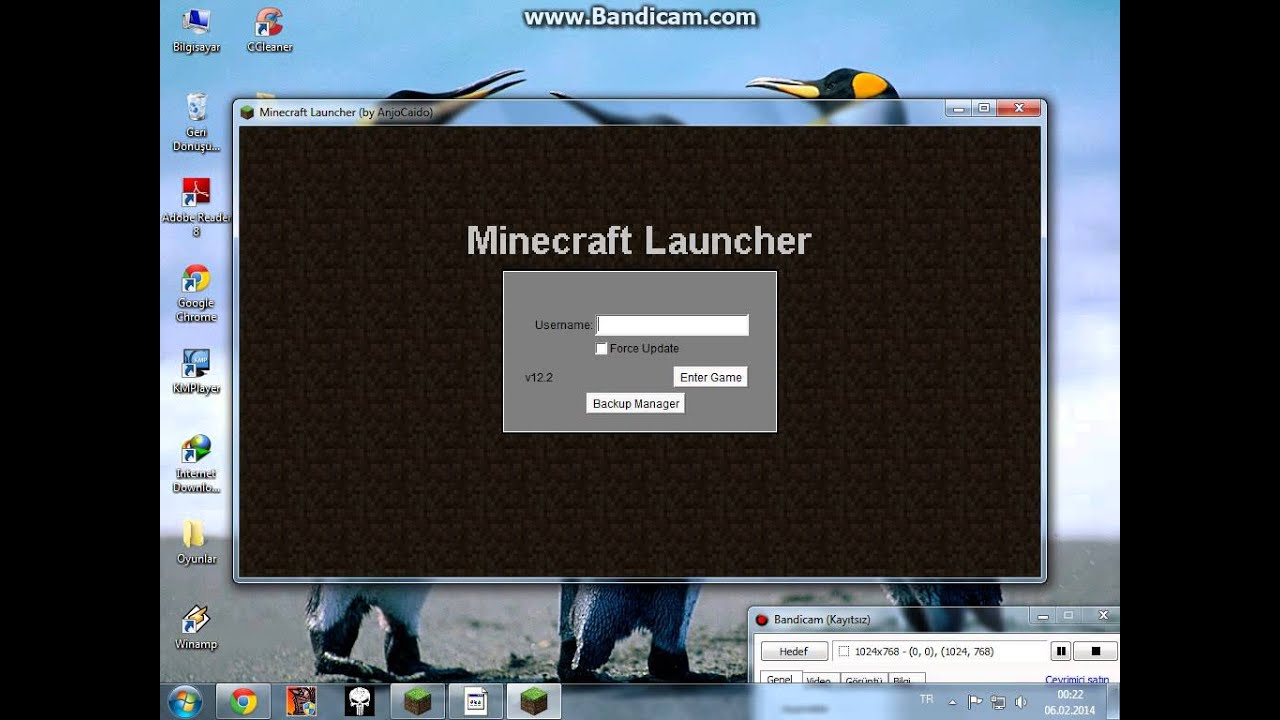Image resolution: width=1280 pixels, height=720 pixels.
Task: Click the dashed rectangle target icon in Bandicam
Action: tap(843, 651)
